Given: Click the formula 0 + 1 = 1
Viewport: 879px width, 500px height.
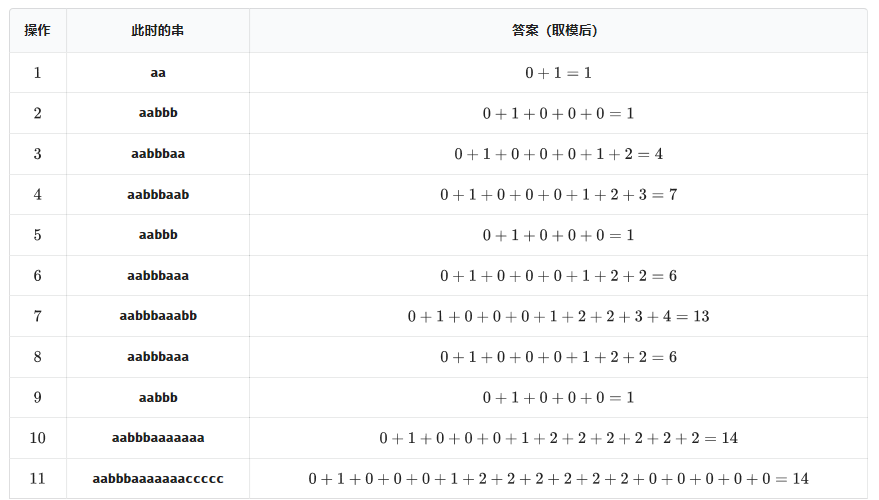Looking at the screenshot, I should click(558, 73).
